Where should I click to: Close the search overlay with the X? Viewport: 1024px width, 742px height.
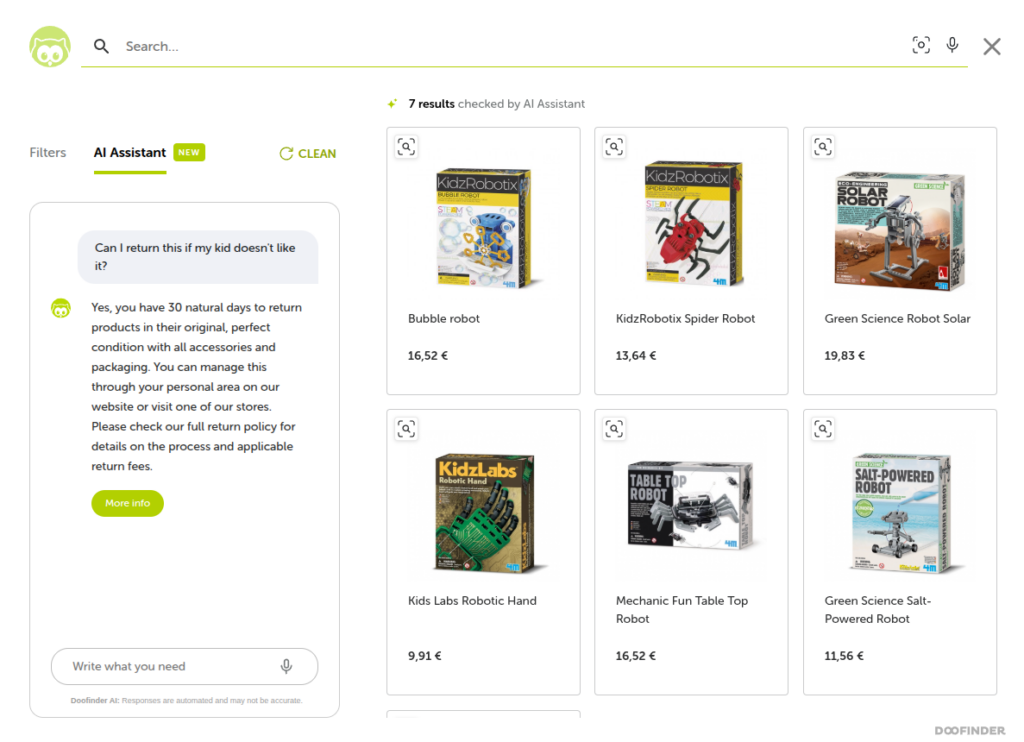pos(992,46)
